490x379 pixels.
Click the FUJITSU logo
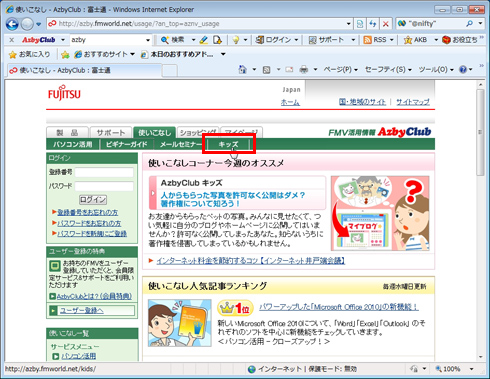pyautogui.click(x=64, y=94)
